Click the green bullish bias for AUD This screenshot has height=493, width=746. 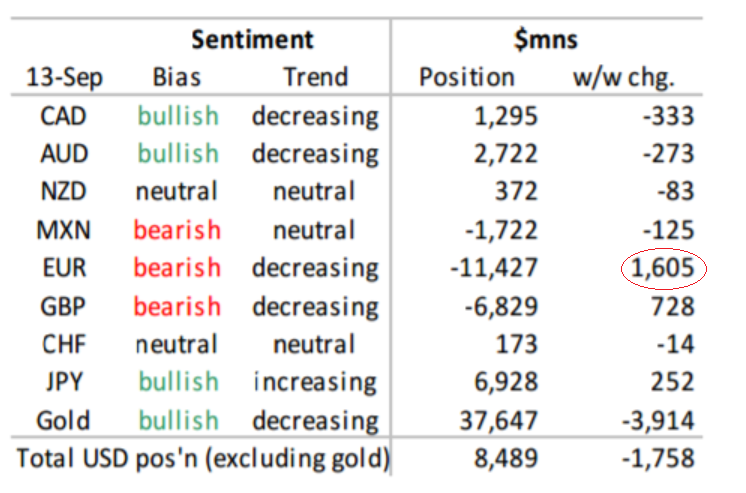[x=178, y=154]
